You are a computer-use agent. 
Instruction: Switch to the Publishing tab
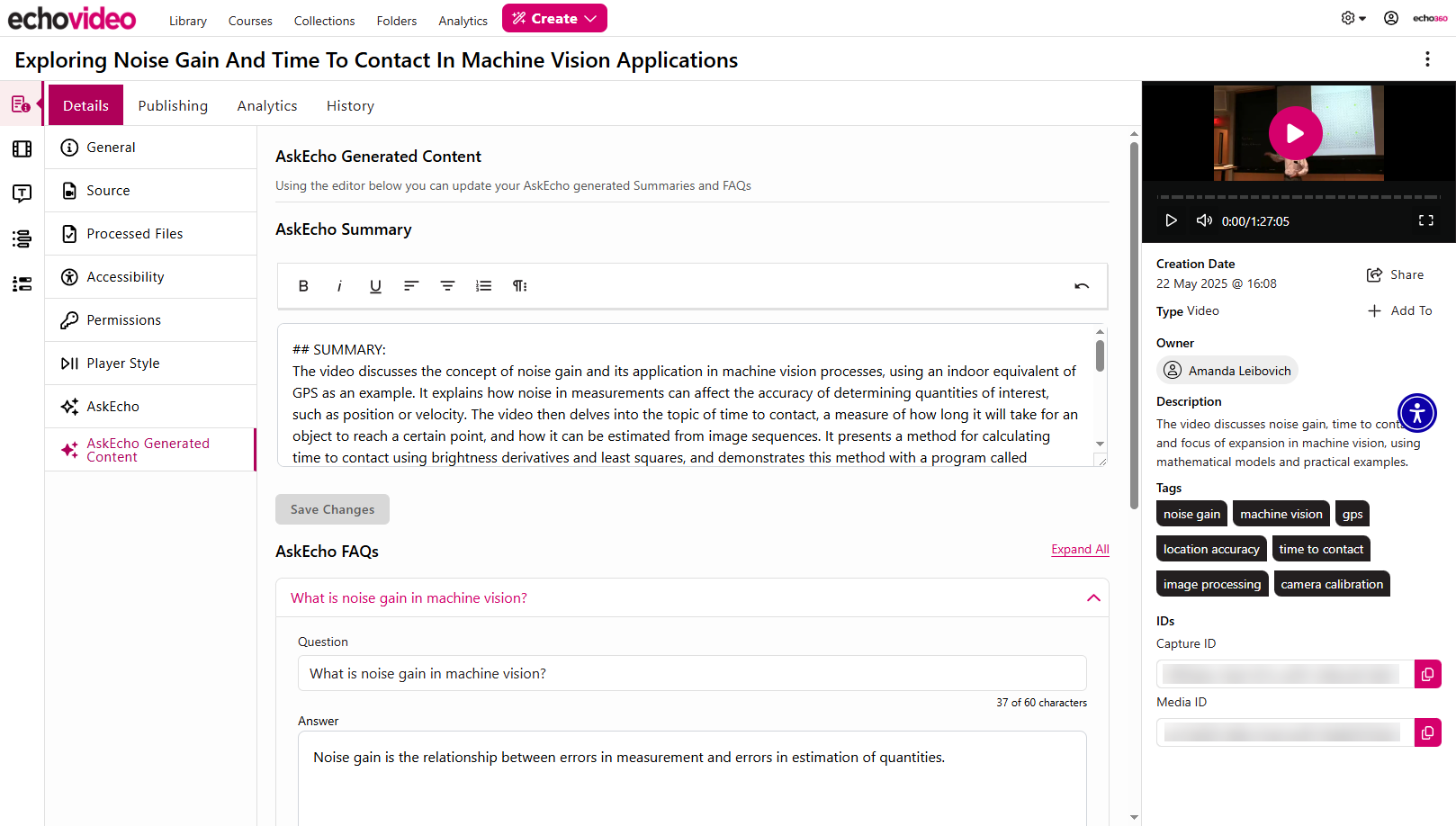click(x=173, y=105)
